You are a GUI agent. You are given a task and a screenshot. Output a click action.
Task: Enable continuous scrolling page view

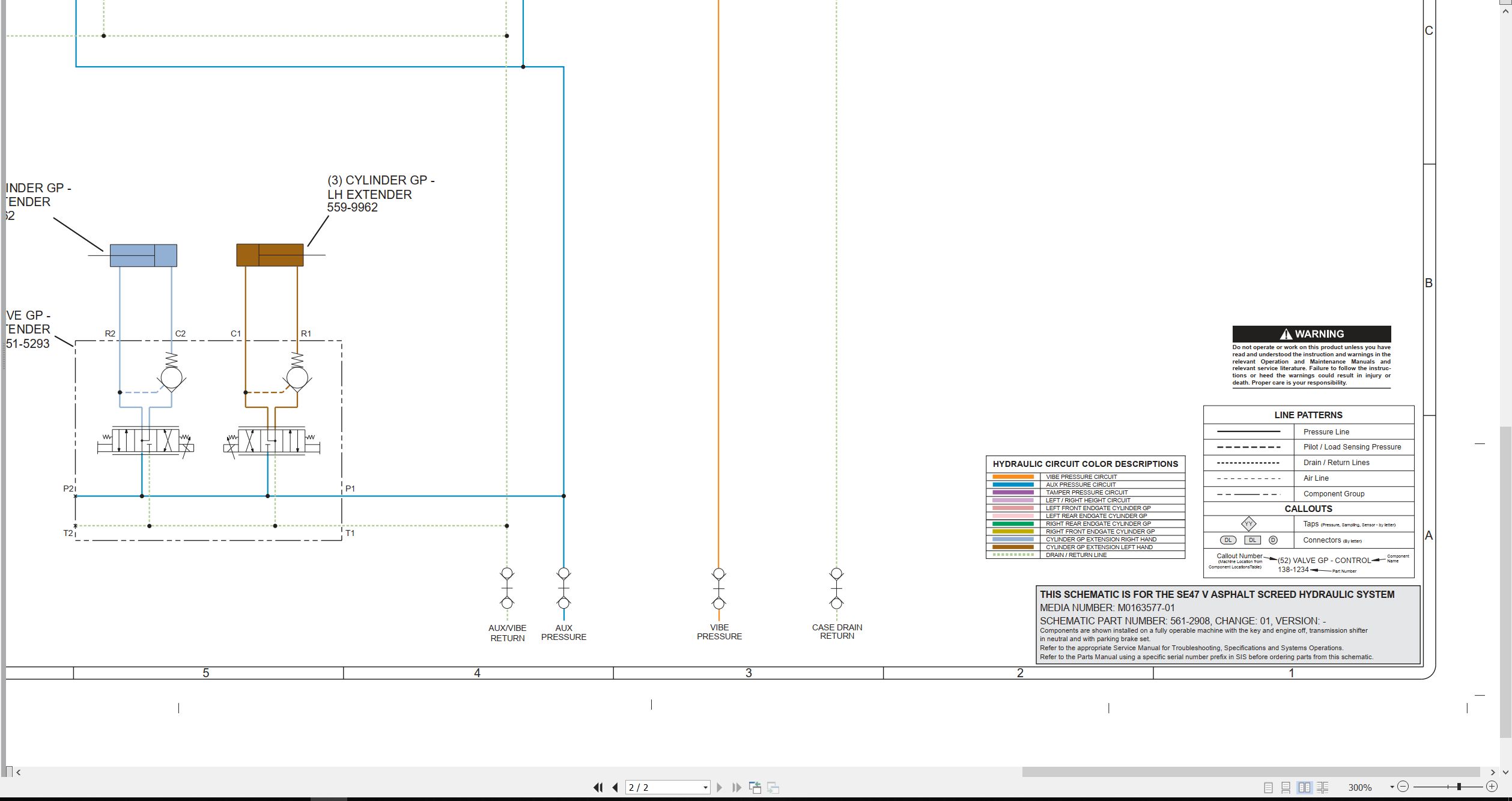(1286, 787)
